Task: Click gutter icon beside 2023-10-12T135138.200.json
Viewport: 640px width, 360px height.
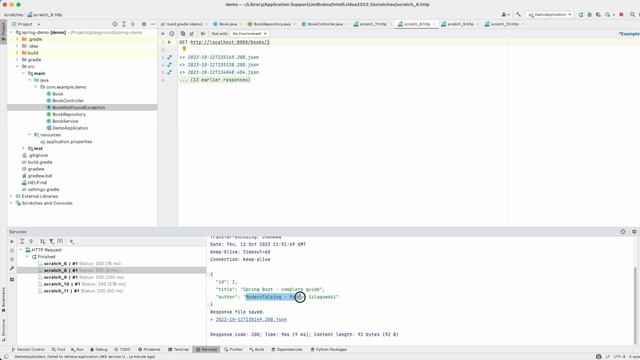Action: pyautogui.click(x=169, y=64)
